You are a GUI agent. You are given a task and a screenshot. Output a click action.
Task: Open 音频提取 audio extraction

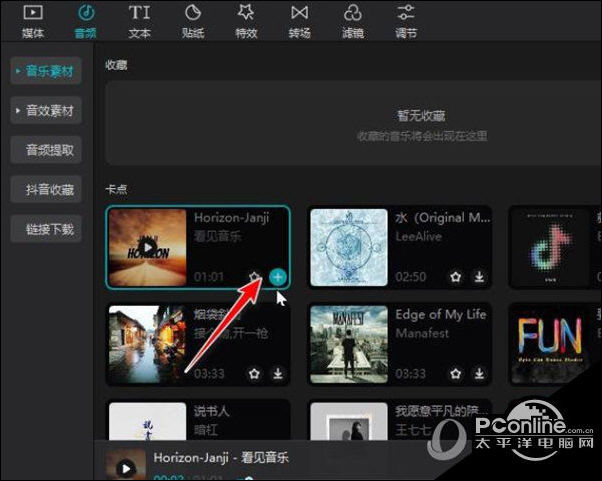[46, 150]
